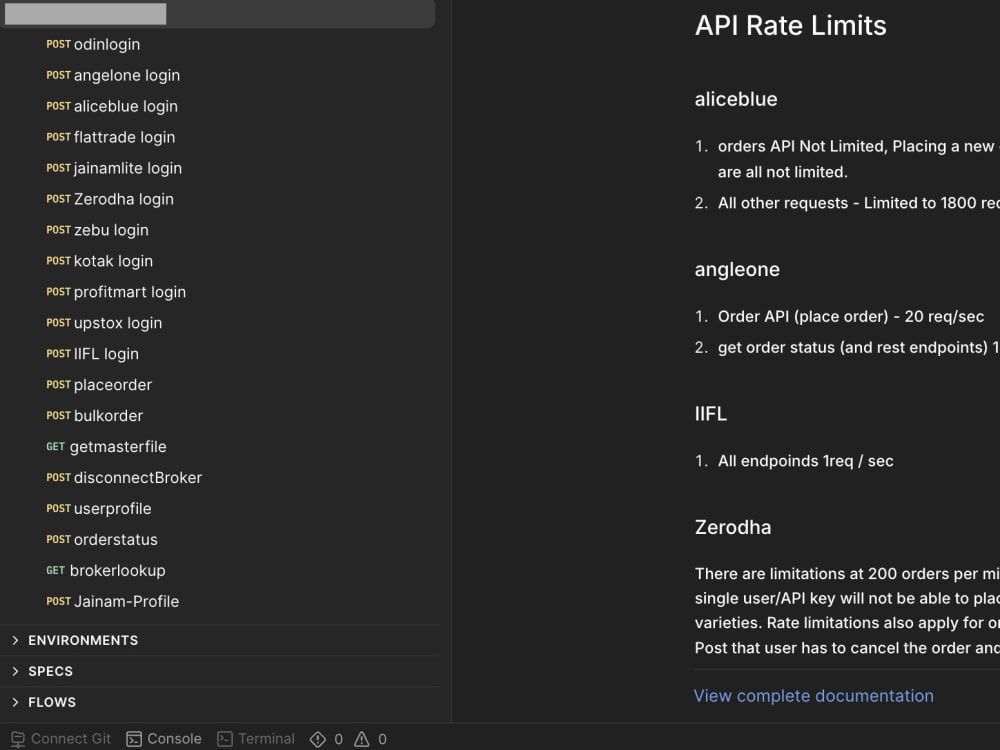This screenshot has height=750, width=1000.
Task: Open View complete documentation link
Action: pos(813,696)
